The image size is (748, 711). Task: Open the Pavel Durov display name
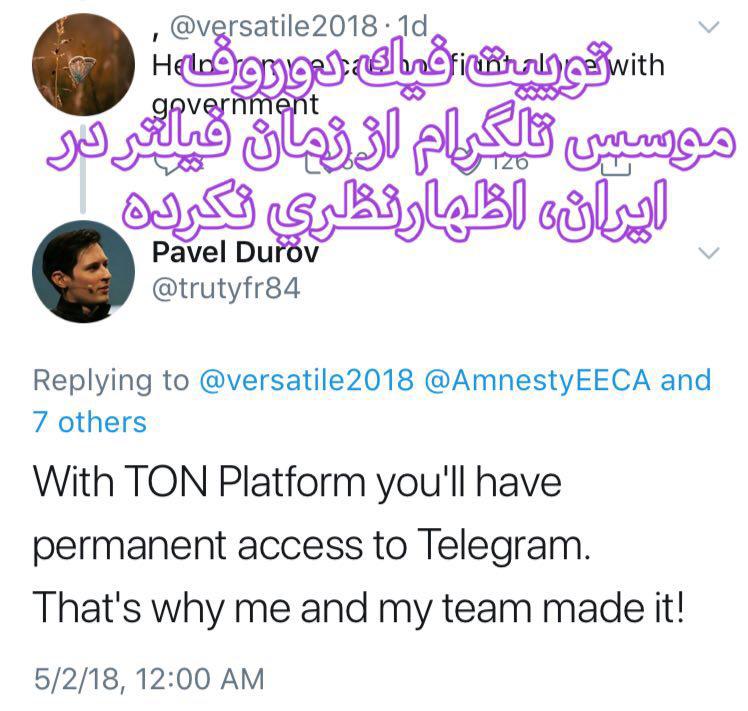235,252
